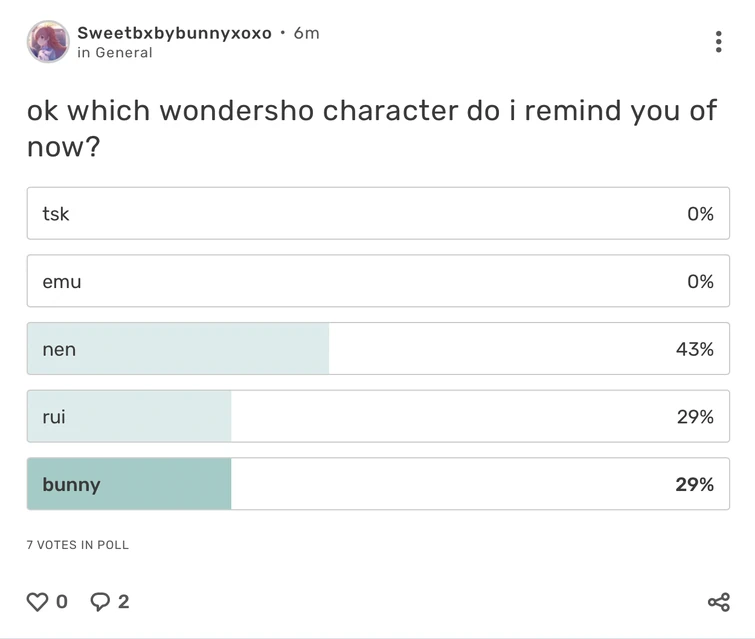Open comments via the speech bubble icon
The height and width of the screenshot is (639, 755).
tap(101, 602)
